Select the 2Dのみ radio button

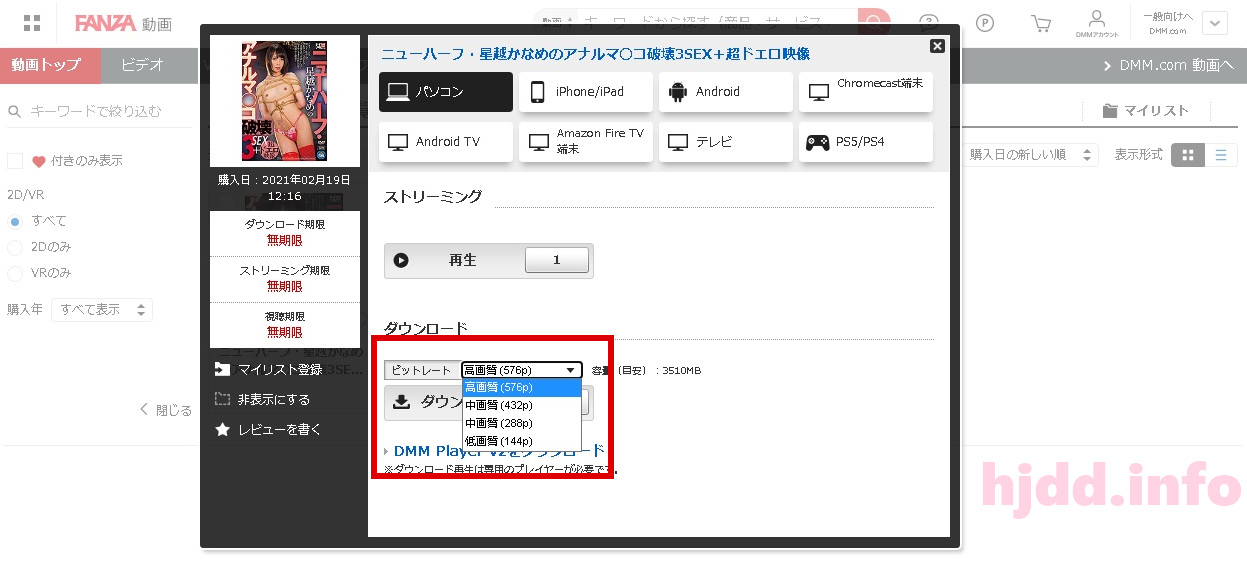point(15,247)
